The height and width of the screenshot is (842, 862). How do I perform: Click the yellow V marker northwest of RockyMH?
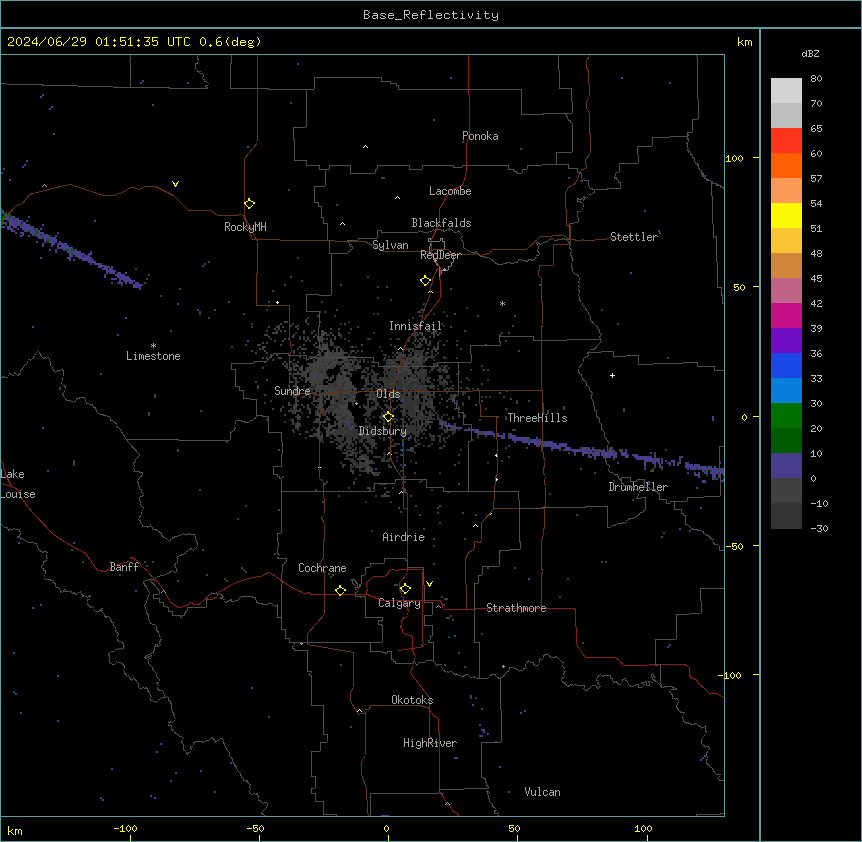(x=175, y=184)
